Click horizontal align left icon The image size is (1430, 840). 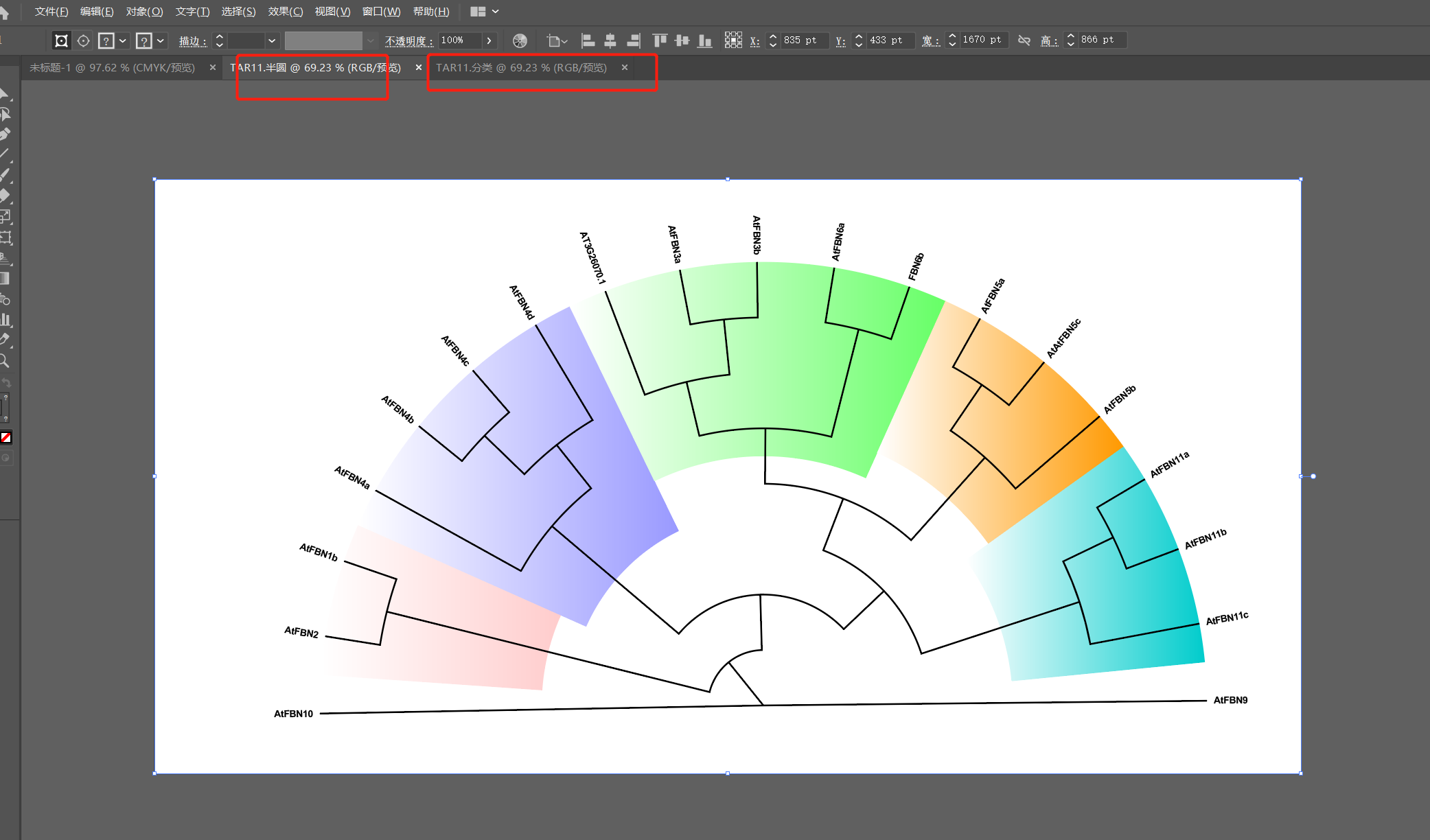coord(588,40)
